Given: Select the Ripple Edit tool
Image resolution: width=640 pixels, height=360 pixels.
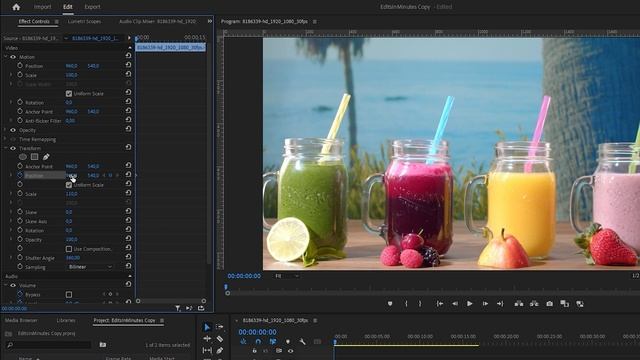Looking at the screenshot, I should click(207, 339).
